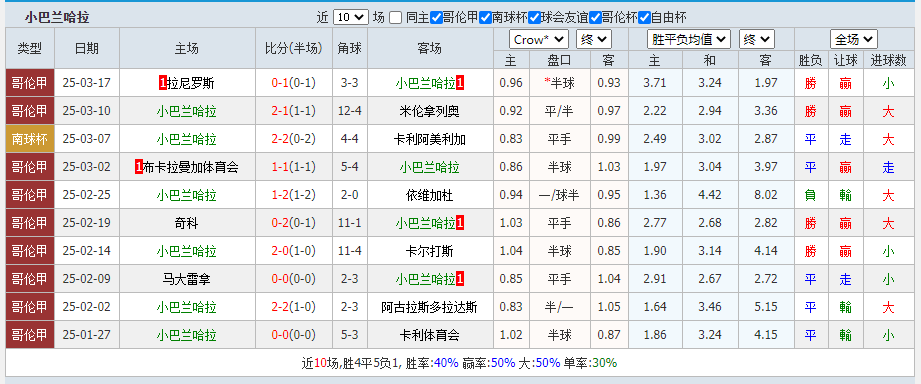Click handicap 一/球半 cell
The width and height of the screenshot is (921, 384).
pos(560,195)
